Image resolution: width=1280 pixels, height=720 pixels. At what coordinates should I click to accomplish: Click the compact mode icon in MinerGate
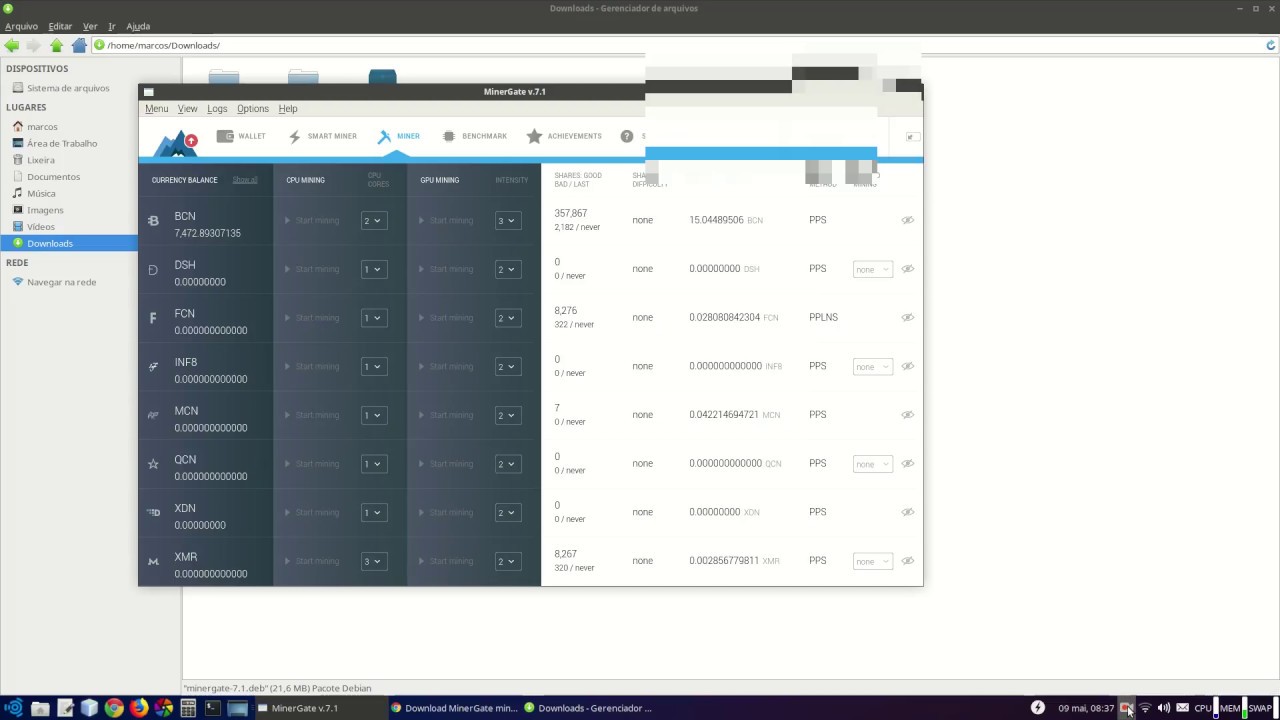pos(912,137)
